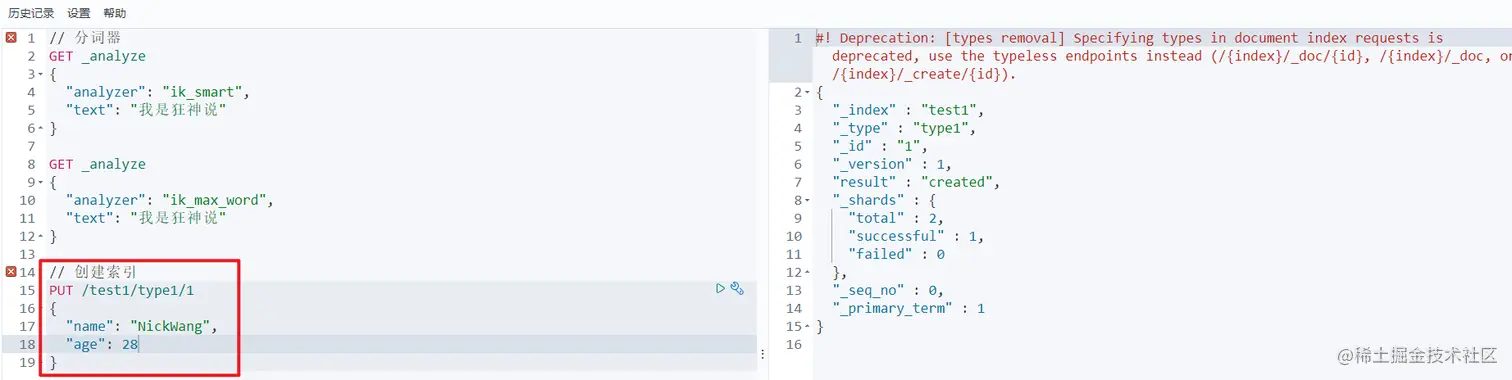
Task: Open the 设置 settings menu
Action: coord(79,13)
